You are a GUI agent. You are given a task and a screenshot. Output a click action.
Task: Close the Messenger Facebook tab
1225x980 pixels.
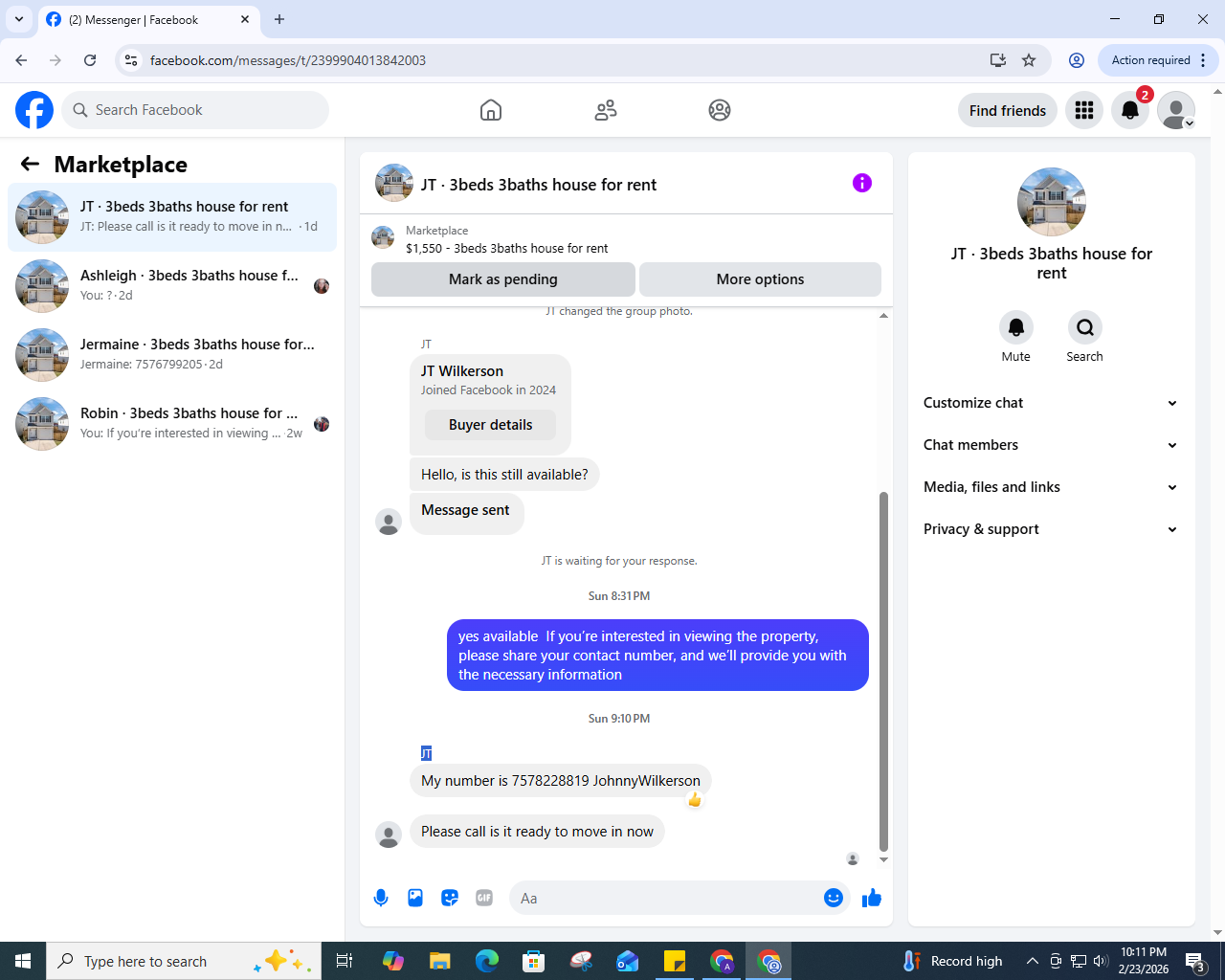click(245, 19)
